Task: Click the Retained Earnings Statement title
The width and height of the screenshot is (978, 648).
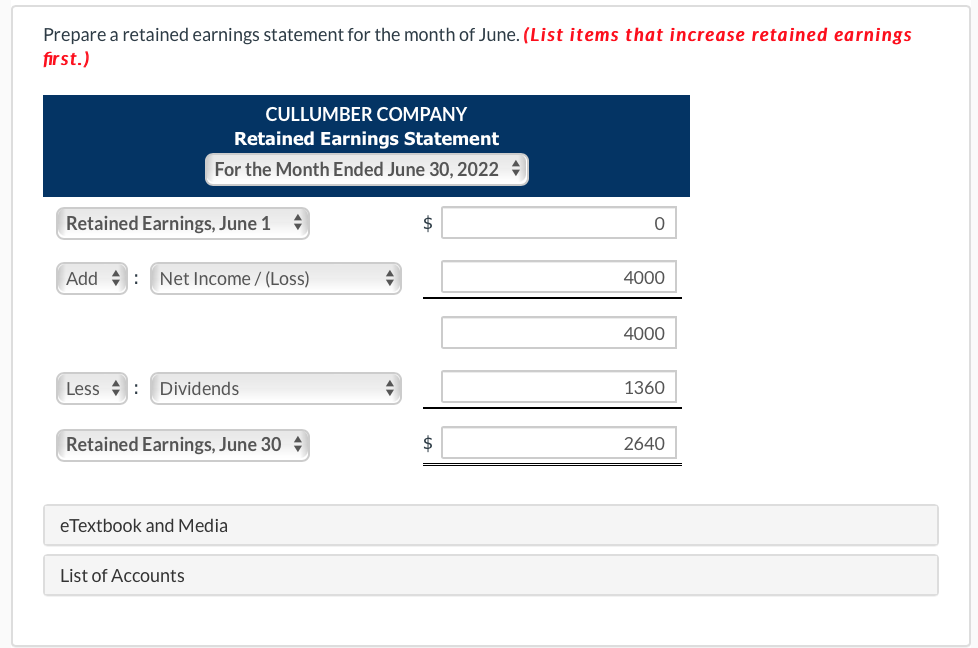Action: pos(366,138)
